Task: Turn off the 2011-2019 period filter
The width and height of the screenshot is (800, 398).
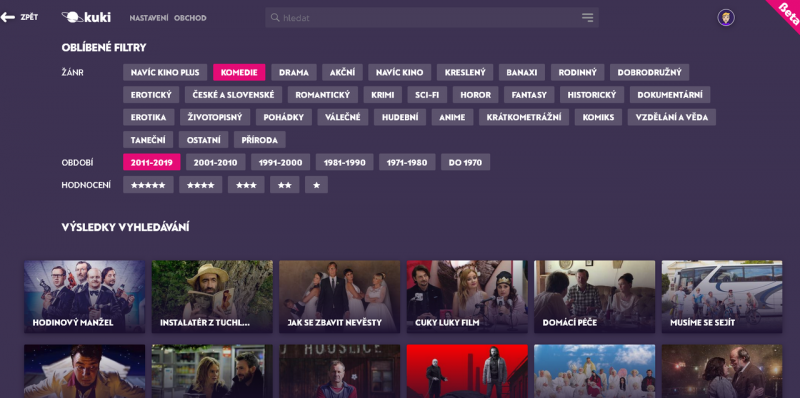Action: (152, 162)
